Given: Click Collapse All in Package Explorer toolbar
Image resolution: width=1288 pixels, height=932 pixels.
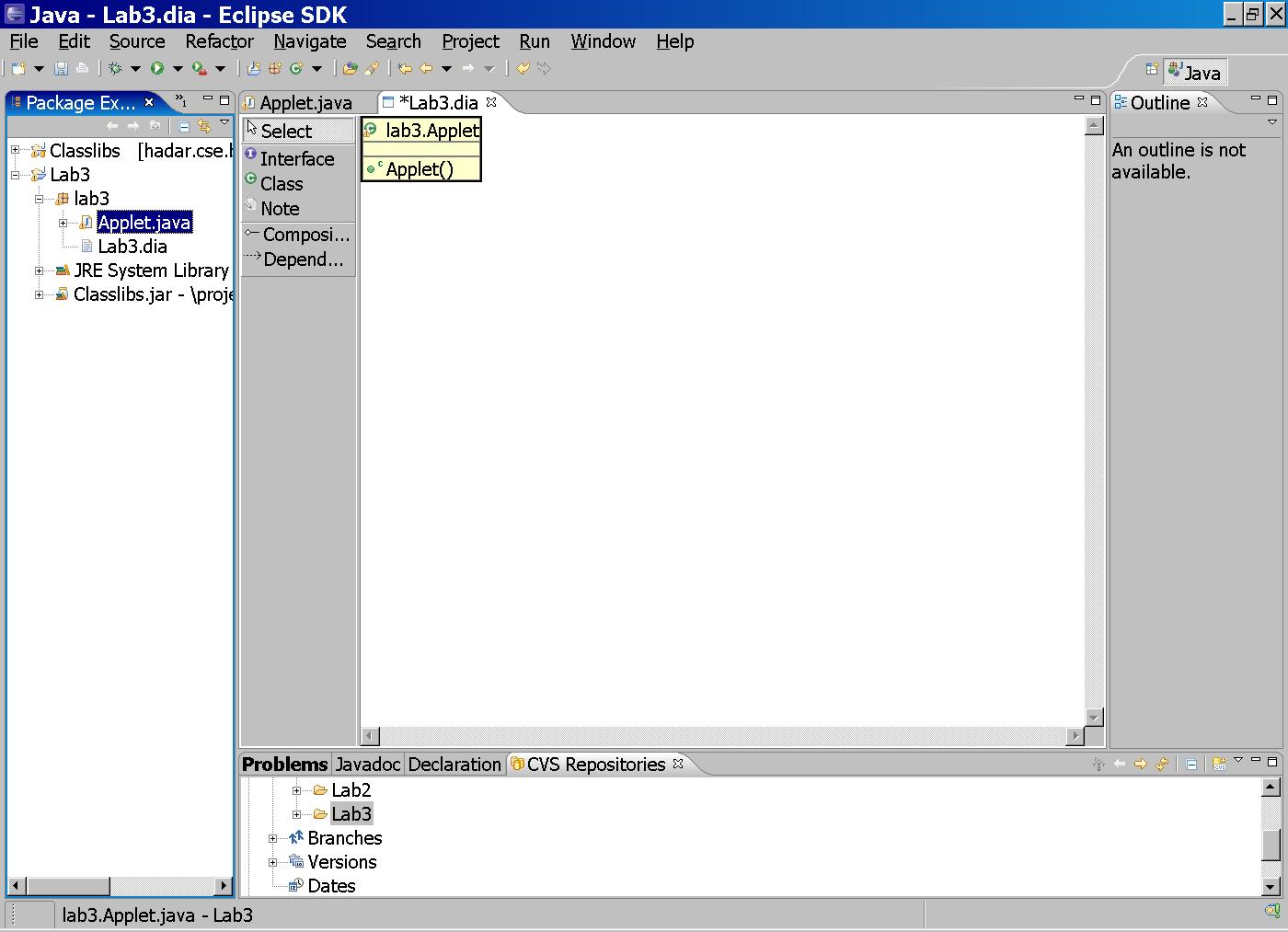Looking at the screenshot, I should coord(184,126).
